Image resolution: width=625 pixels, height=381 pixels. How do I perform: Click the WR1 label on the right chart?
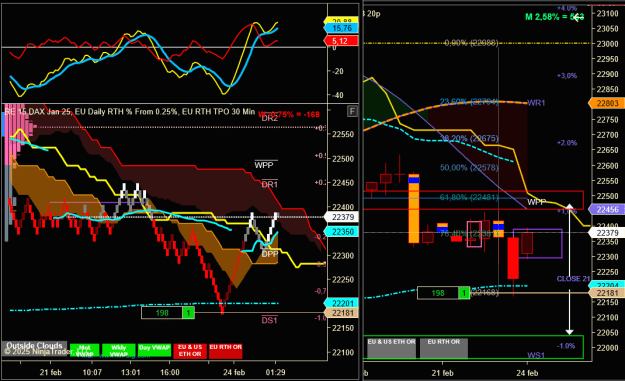(x=536, y=103)
